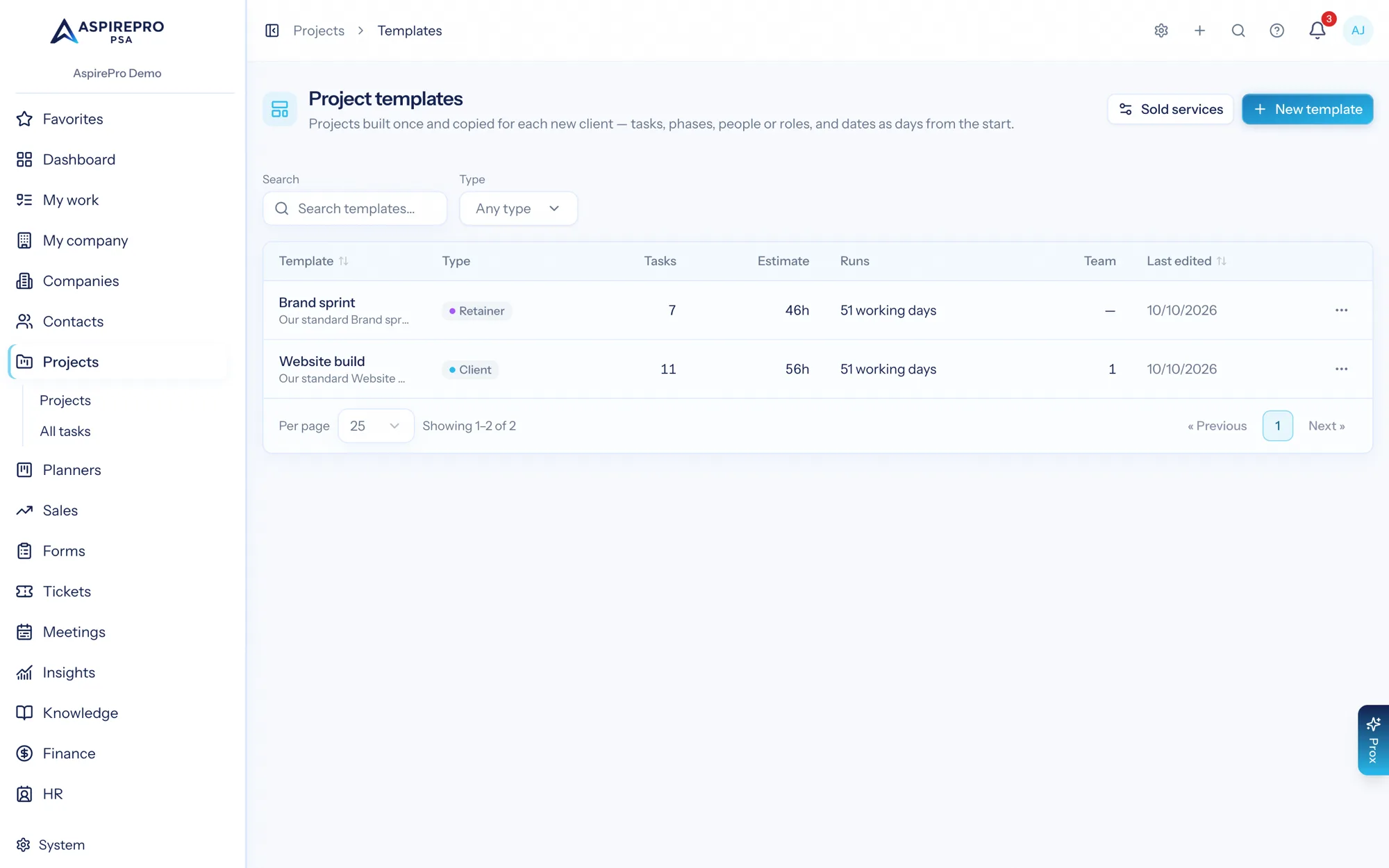Focus the Search templates input
Image resolution: width=1389 pixels, height=868 pixels.
pyautogui.click(x=355, y=208)
